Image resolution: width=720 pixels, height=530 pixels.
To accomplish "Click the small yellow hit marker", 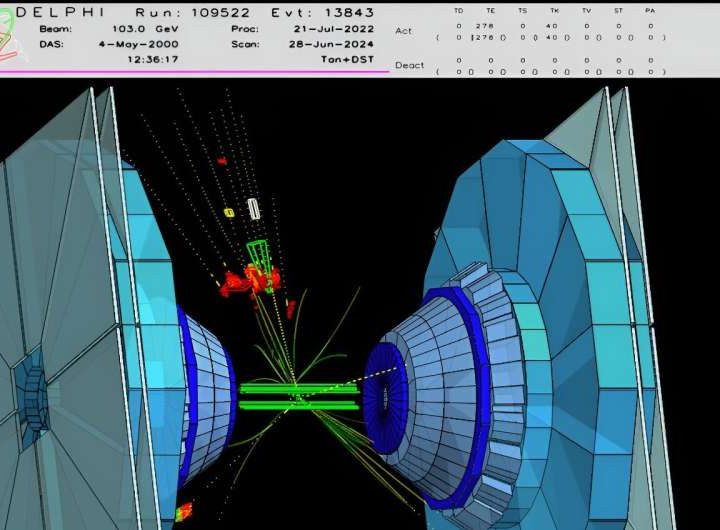I will tap(228, 213).
